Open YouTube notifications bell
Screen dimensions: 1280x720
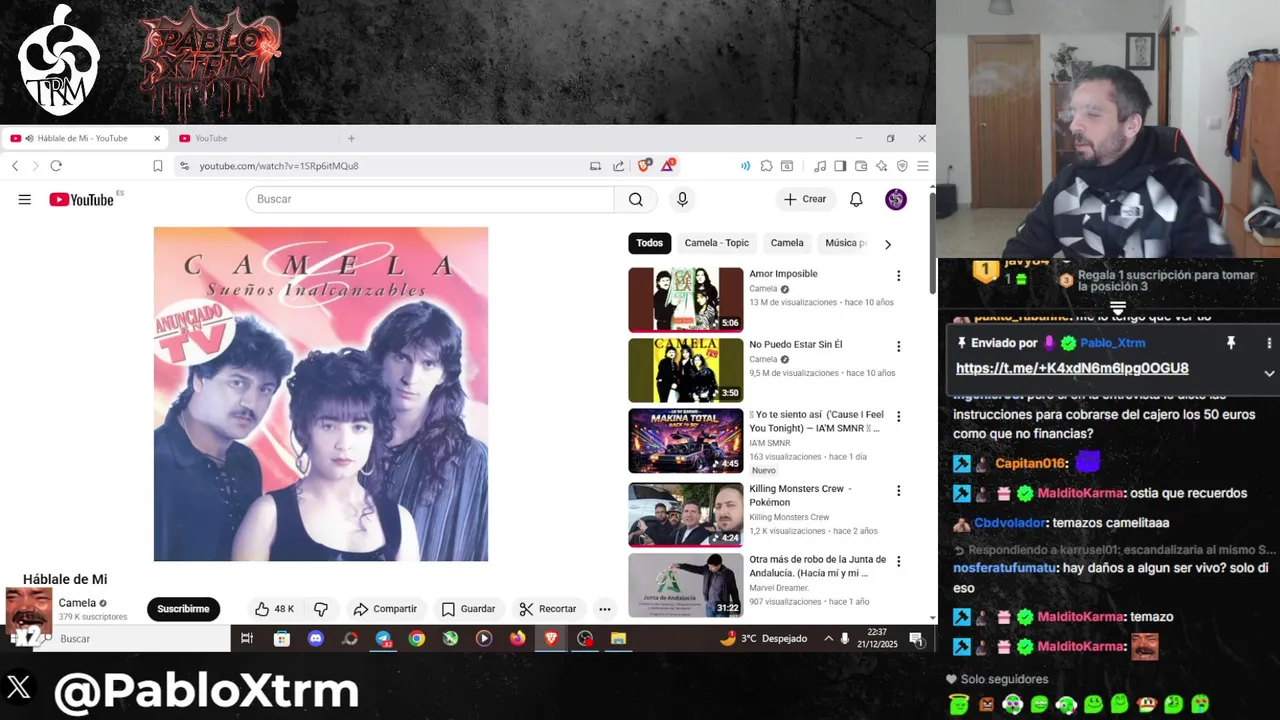point(856,199)
